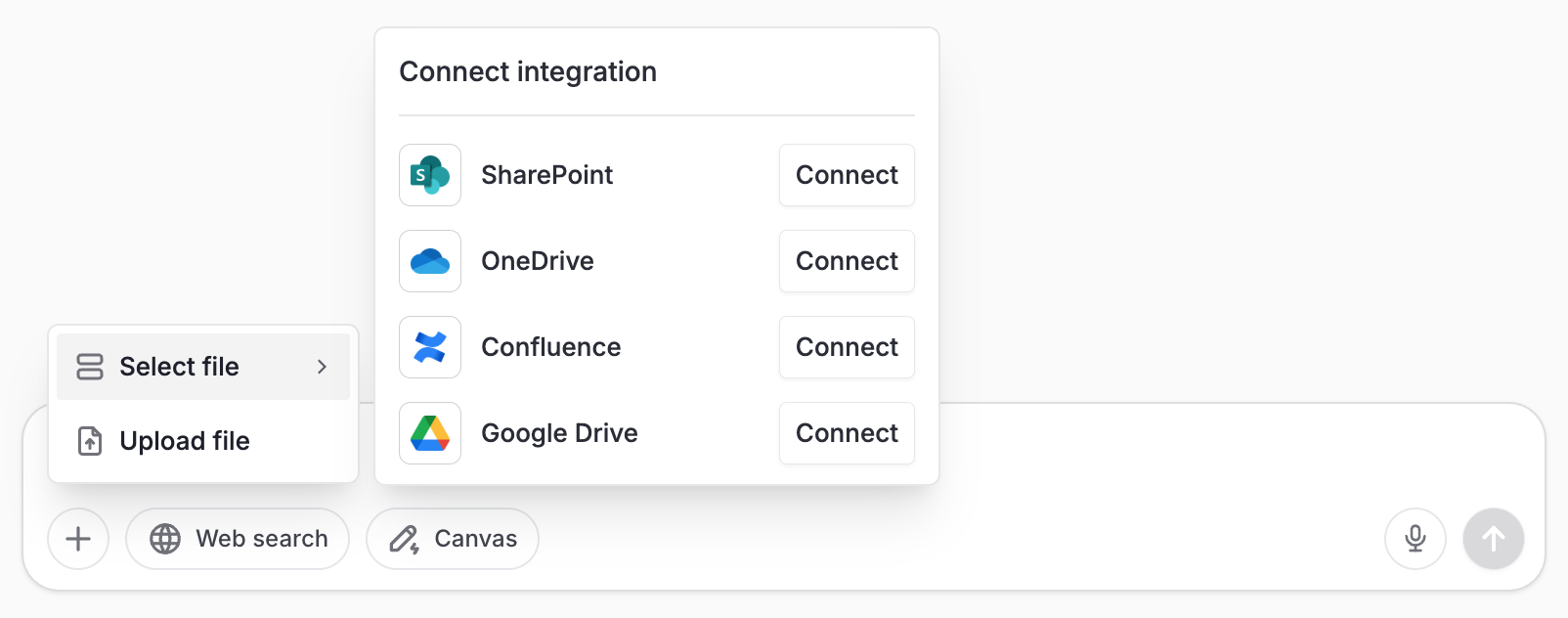Click the Select file stack icon
The width and height of the screenshot is (1568, 618).
(x=90, y=367)
